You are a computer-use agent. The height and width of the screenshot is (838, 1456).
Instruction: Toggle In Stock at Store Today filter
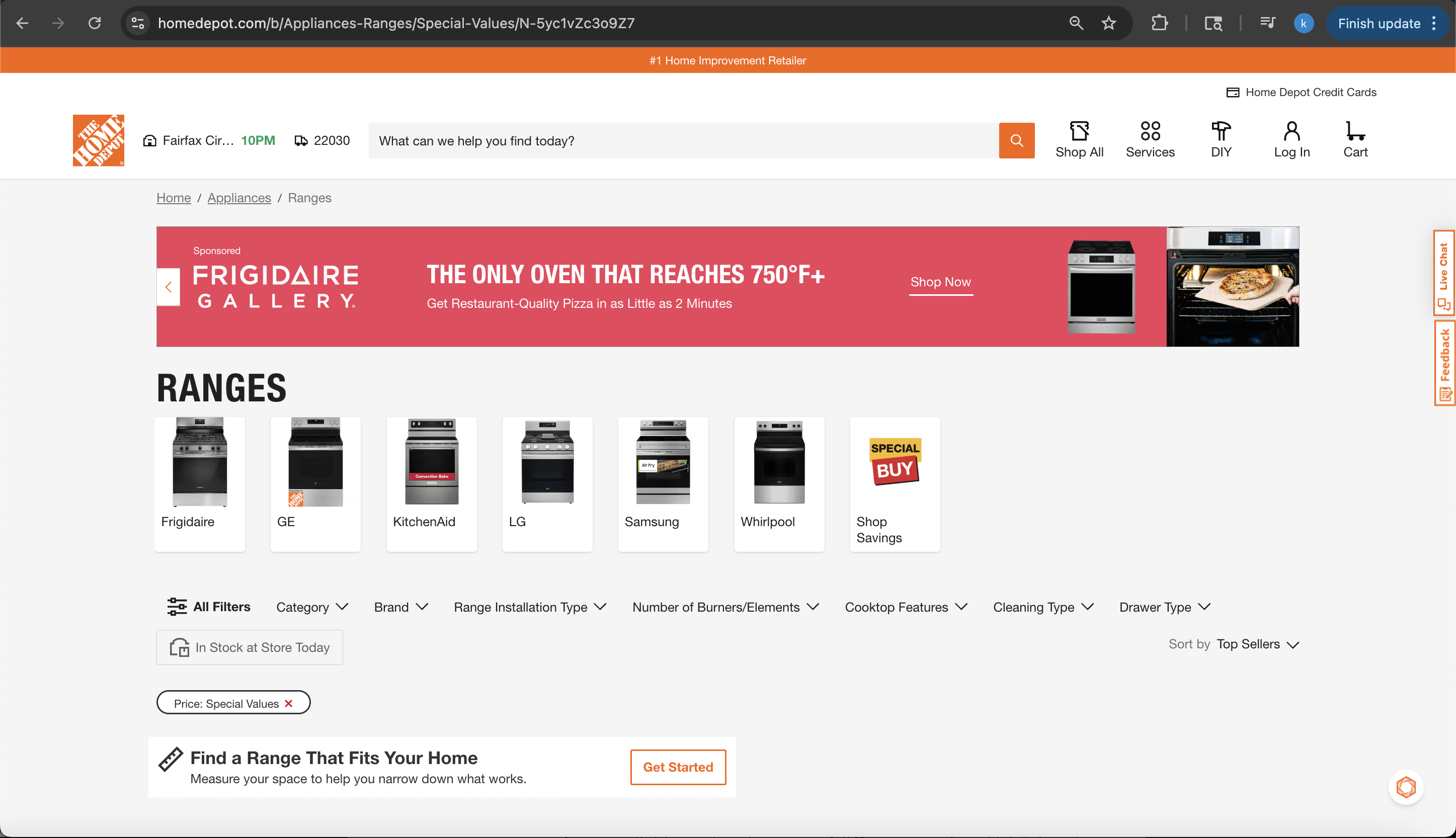pos(250,647)
